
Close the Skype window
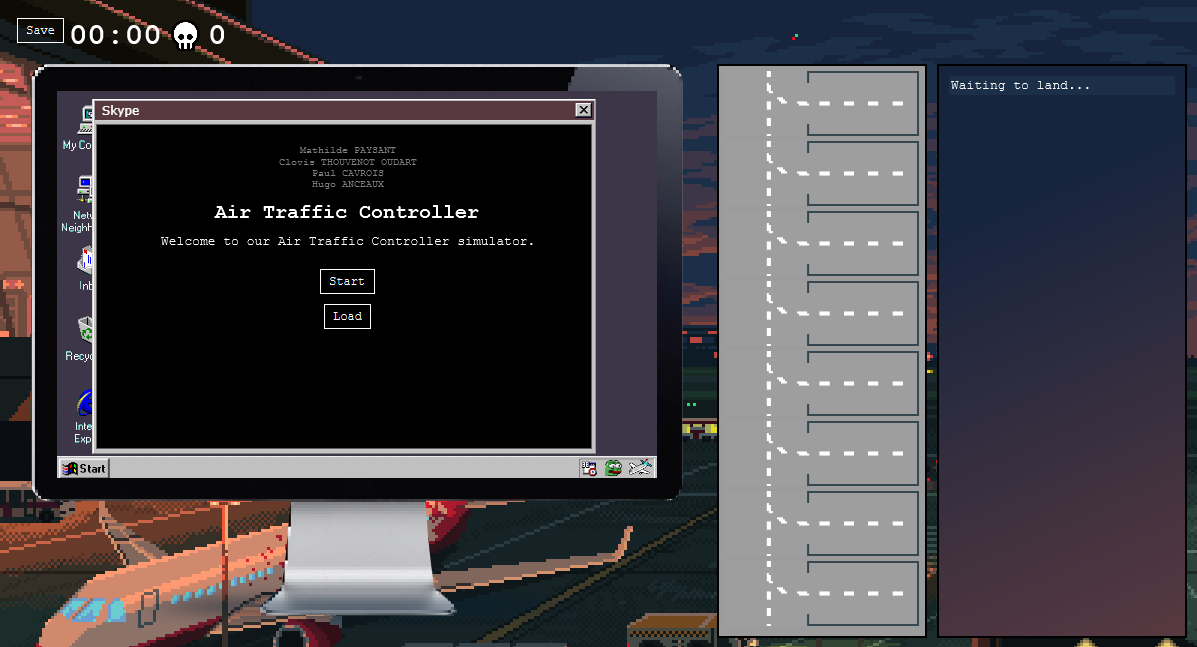point(583,110)
